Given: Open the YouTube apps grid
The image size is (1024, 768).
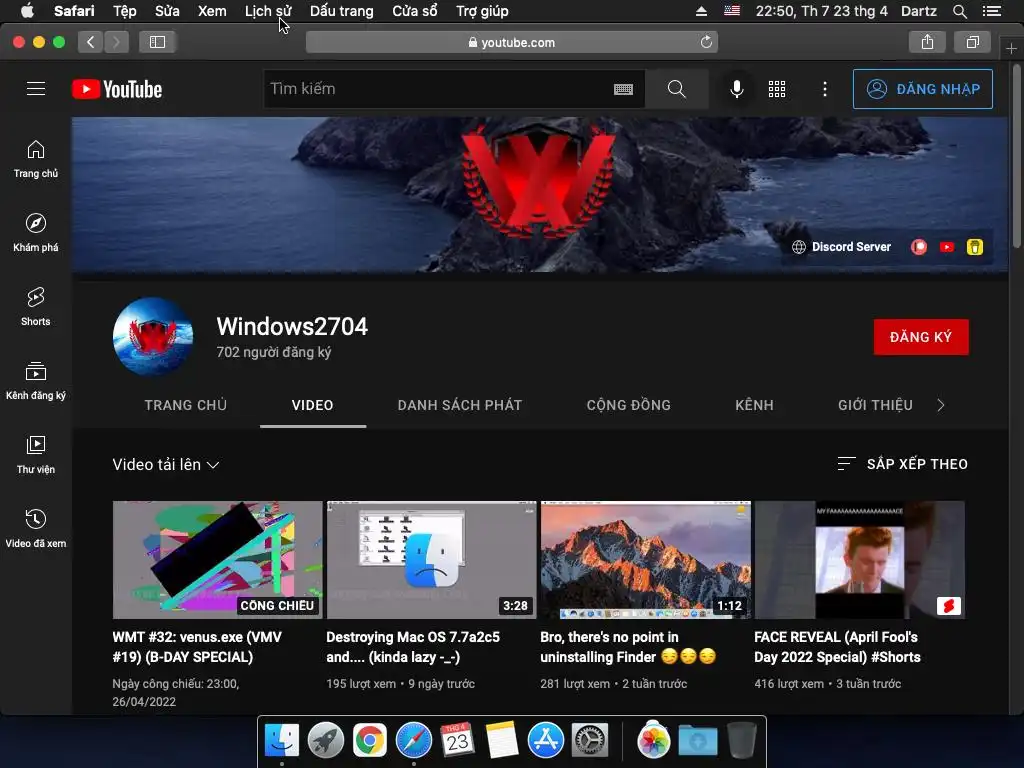Looking at the screenshot, I should (x=777, y=89).
